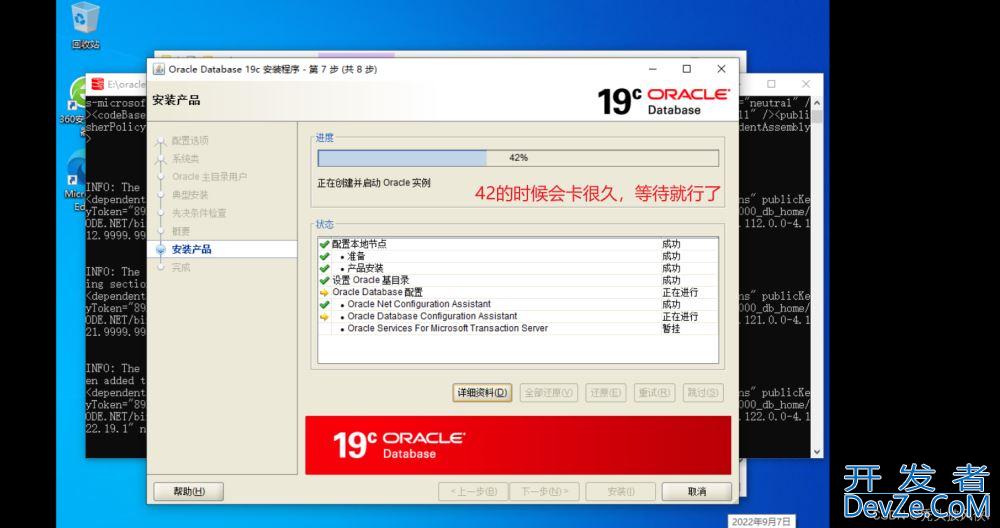This screenshot has height=528, width=1000.
Task: Click green check beside 设置 Oracle 基目录
Action: point(325,281)
